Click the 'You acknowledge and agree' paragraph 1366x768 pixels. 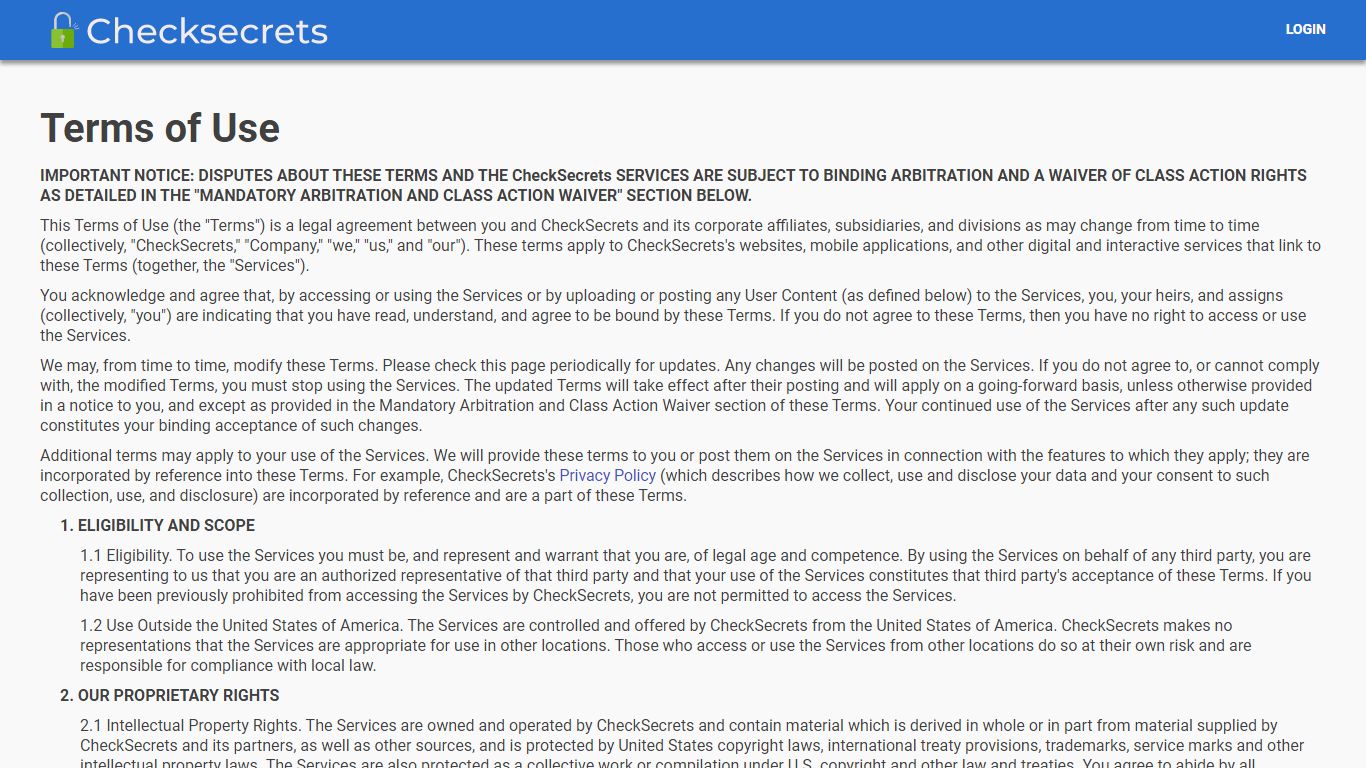point(673,315)
